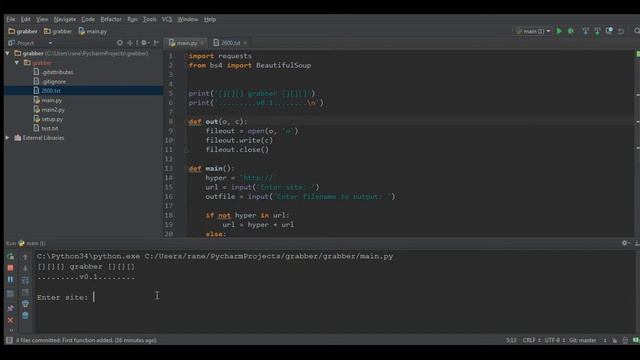Open the Edit menu

pyautogui.click(x=26, y=19)
